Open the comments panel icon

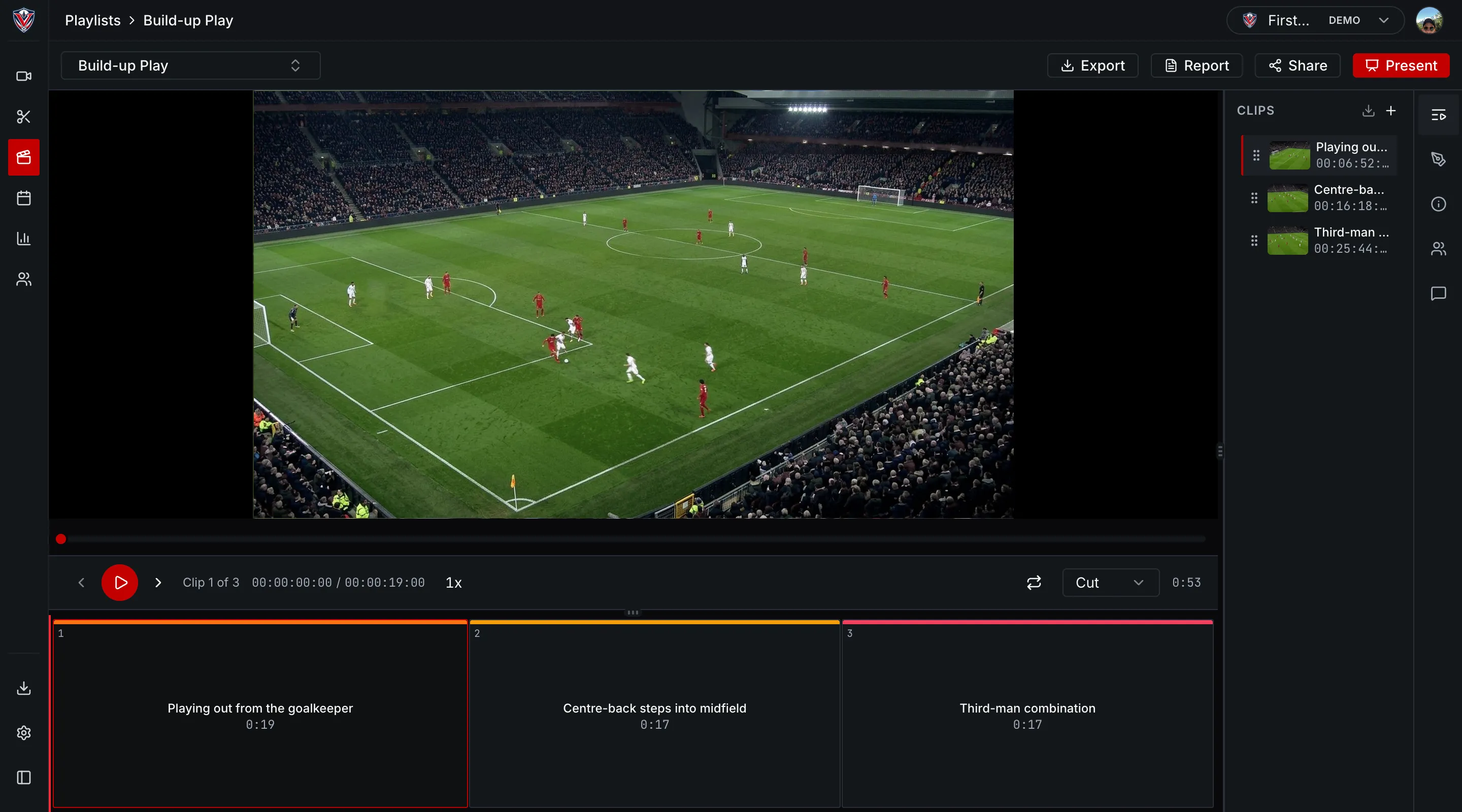[x=1438, y=293]
